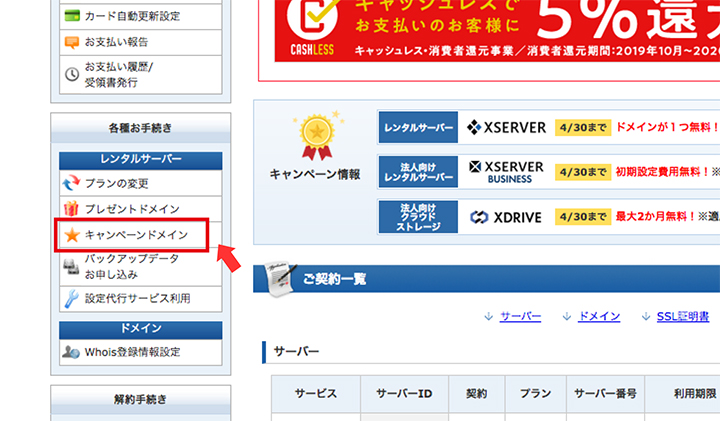Click the orange speech bubble icon for お支払い報告

(x=72, y=42)
